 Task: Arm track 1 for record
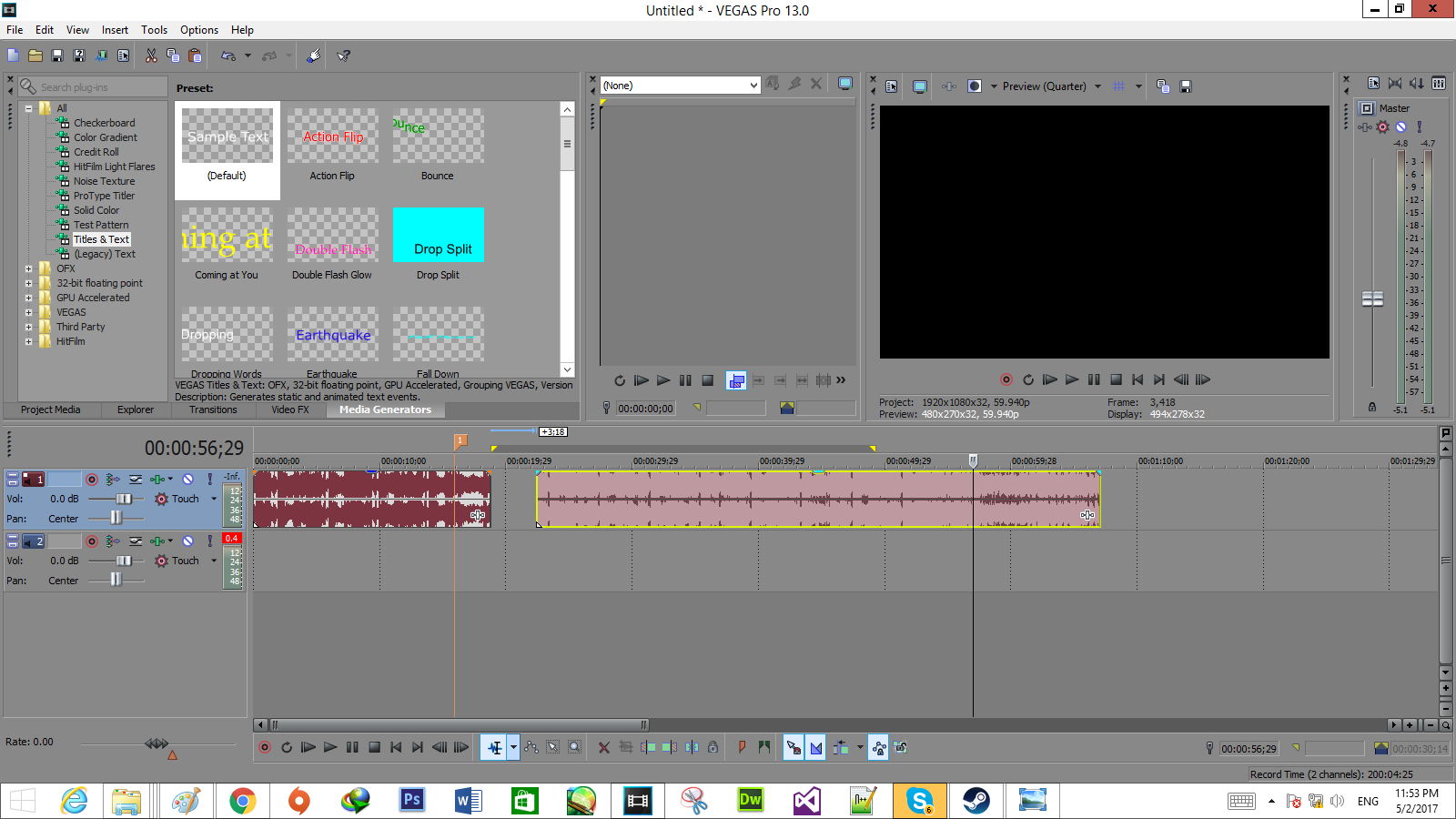point(92,479)
